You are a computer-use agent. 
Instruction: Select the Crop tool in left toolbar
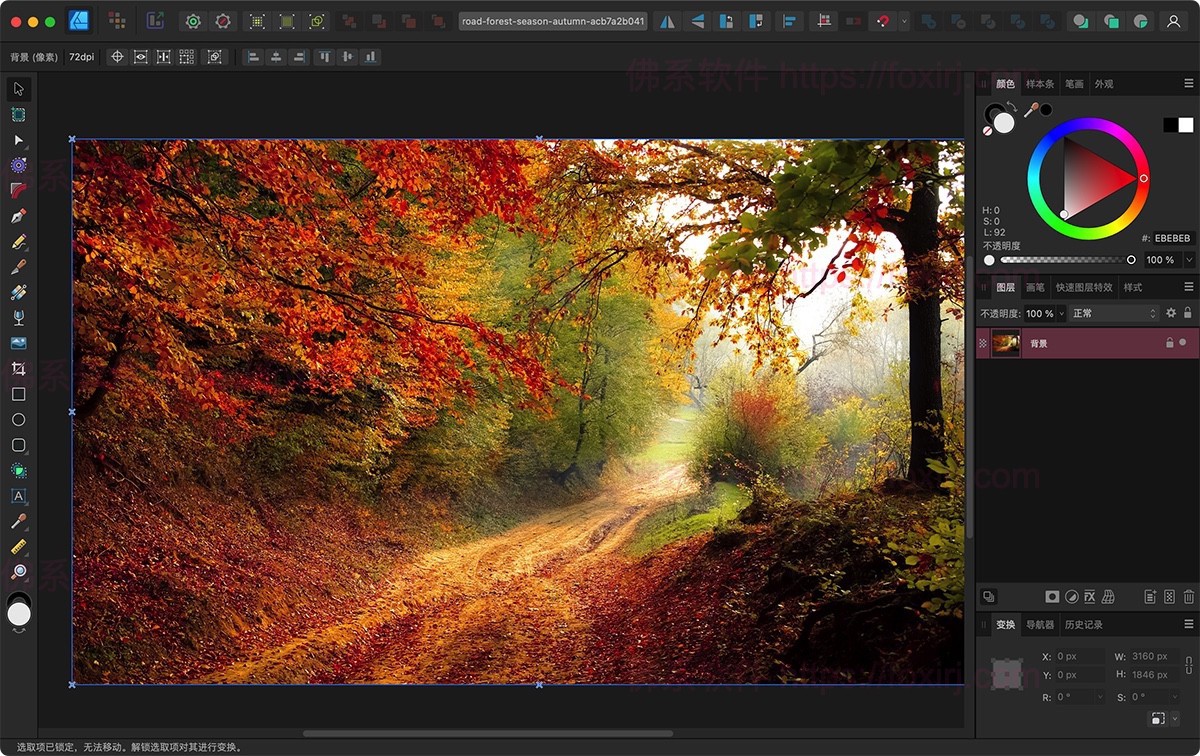click(18, 369)
